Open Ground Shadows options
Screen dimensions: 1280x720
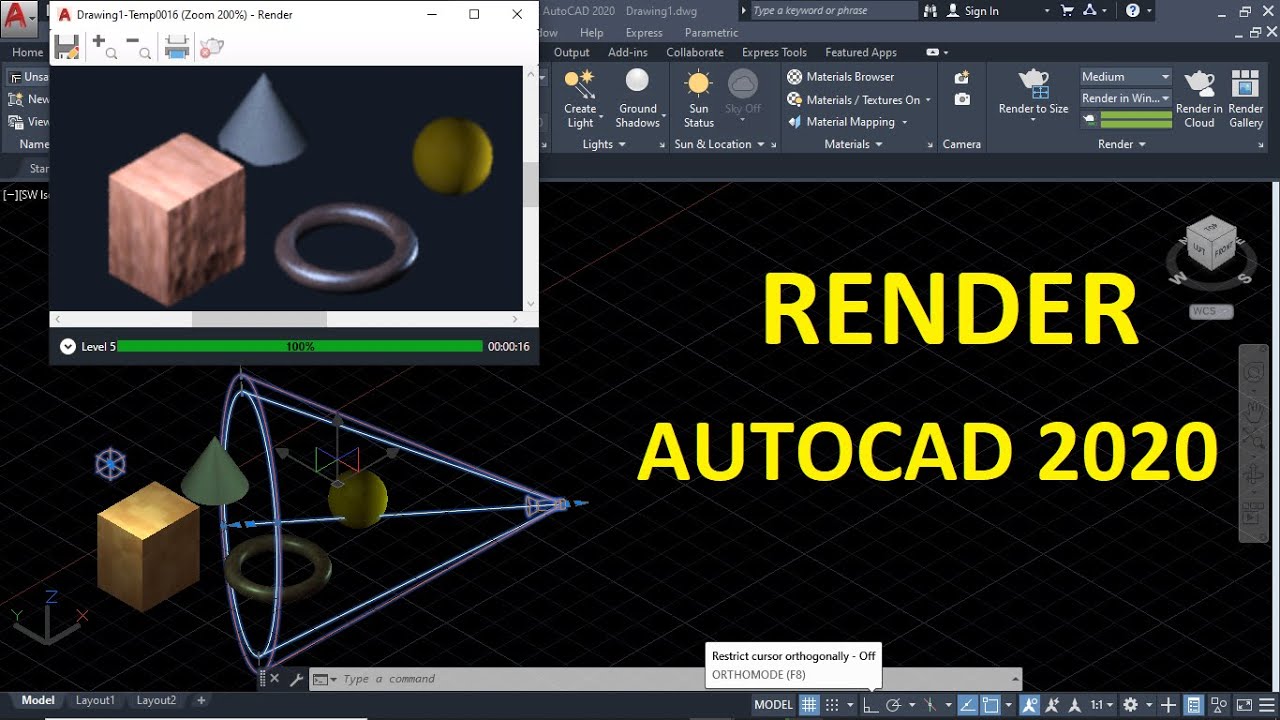(637, 99)
